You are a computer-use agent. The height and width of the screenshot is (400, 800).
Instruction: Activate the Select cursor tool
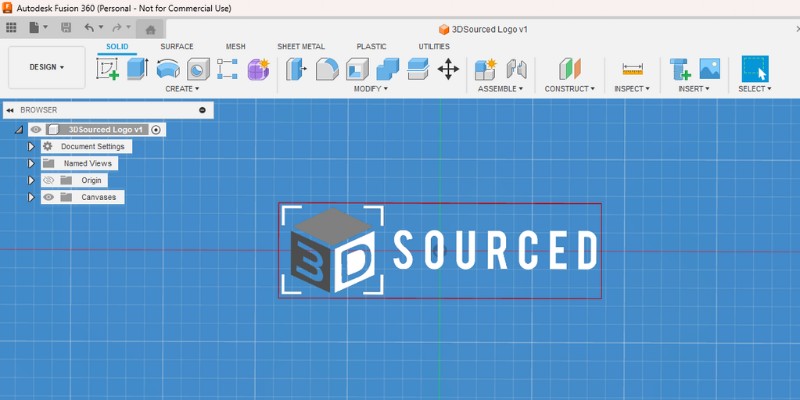755,69
